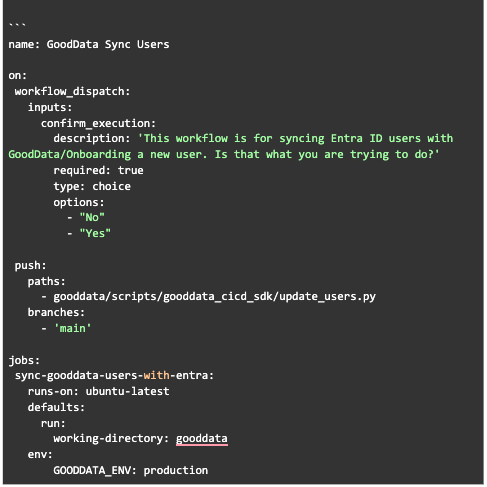Place cursor on the 'on:' key
Viewport: 487px width, 487px height.
pos(17,75)
